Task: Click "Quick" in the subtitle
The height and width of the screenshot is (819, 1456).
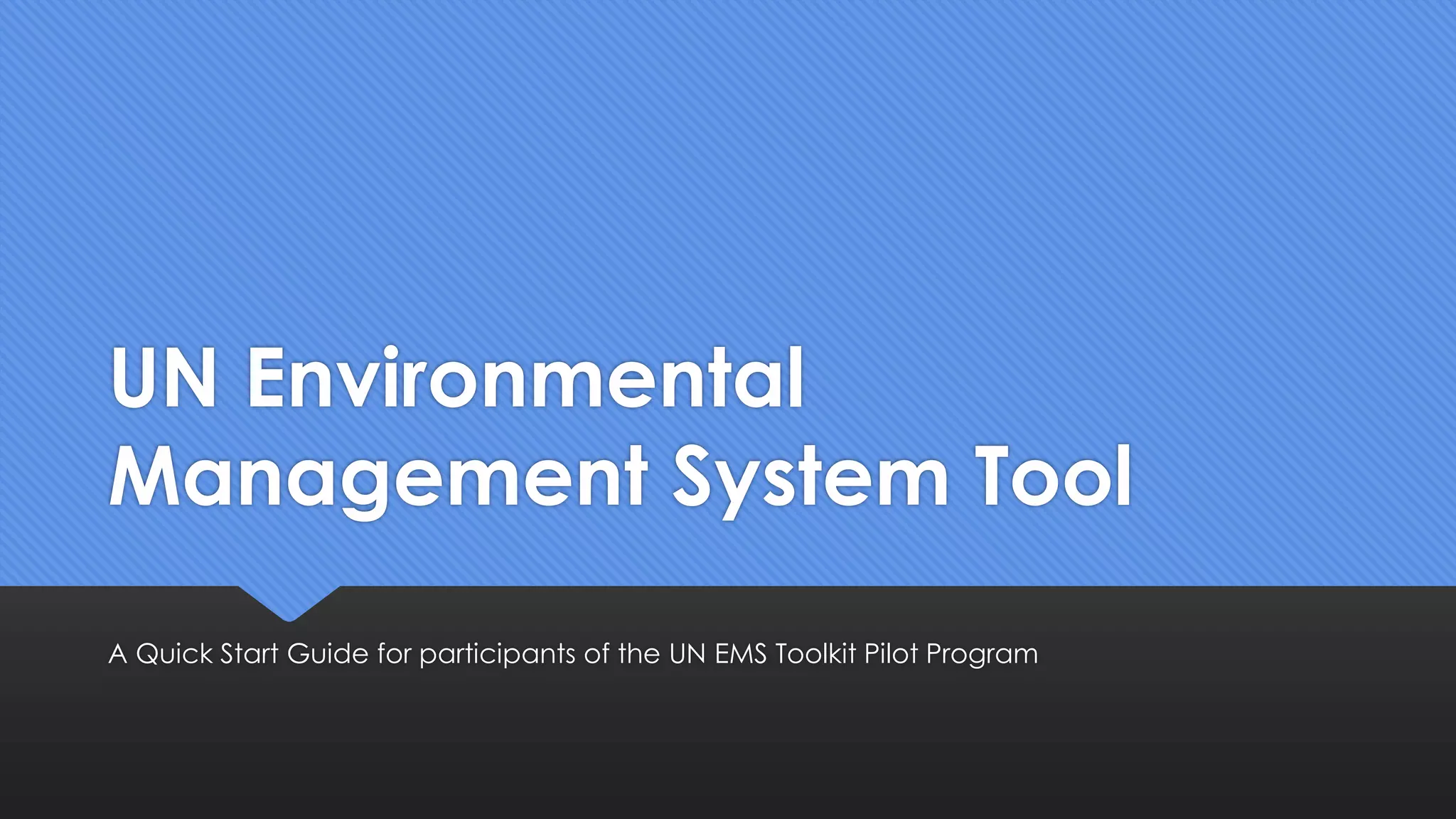Action: tap(173, 653)
